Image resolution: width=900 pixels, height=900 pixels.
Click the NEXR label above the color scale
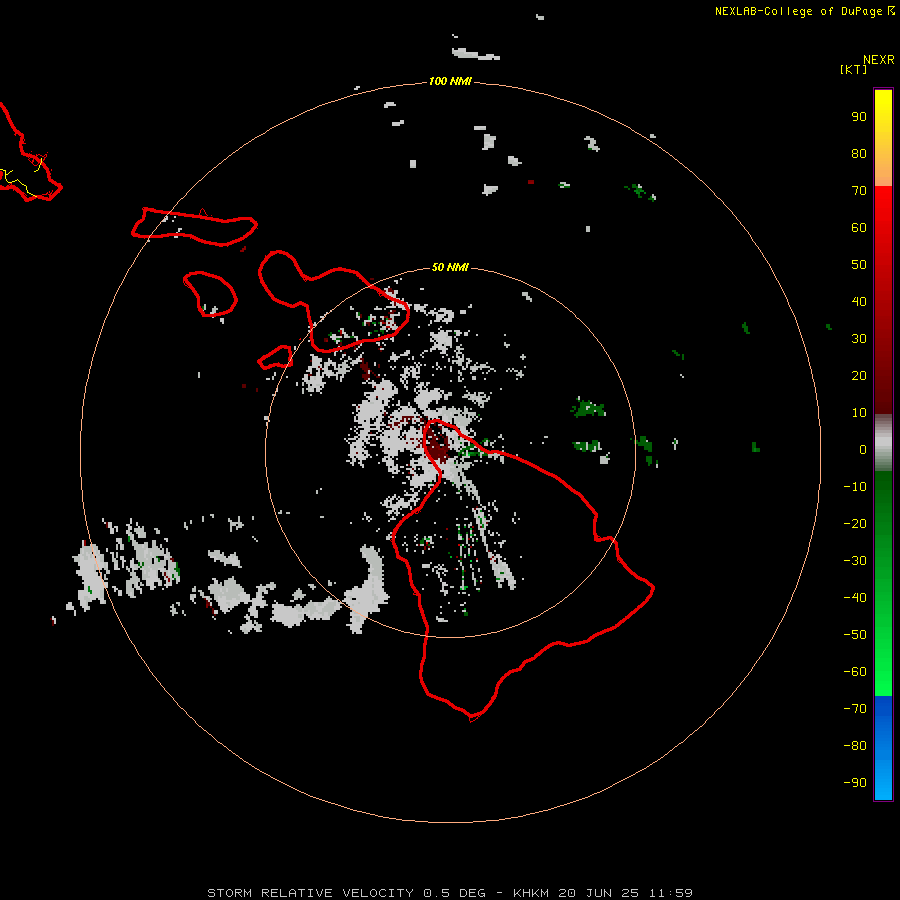(879, 60)
